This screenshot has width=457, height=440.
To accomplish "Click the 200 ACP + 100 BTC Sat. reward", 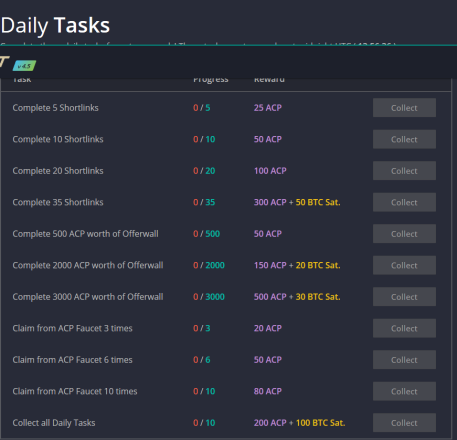I will pyautogui.click(x=299, y=423).
